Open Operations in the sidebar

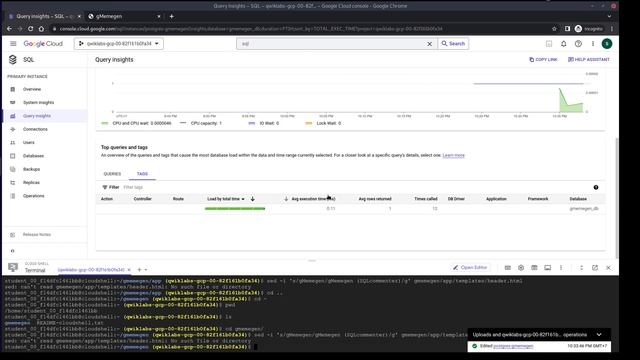click(x=33, y=196)
